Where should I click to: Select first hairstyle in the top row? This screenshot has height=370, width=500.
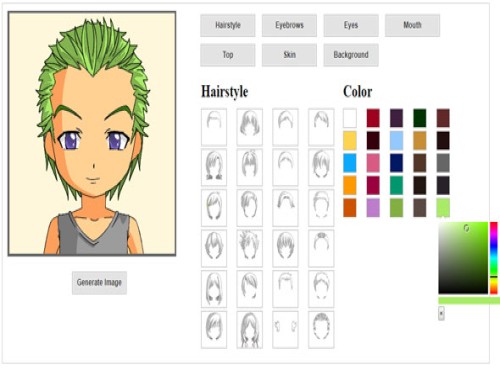coord(214,127)
